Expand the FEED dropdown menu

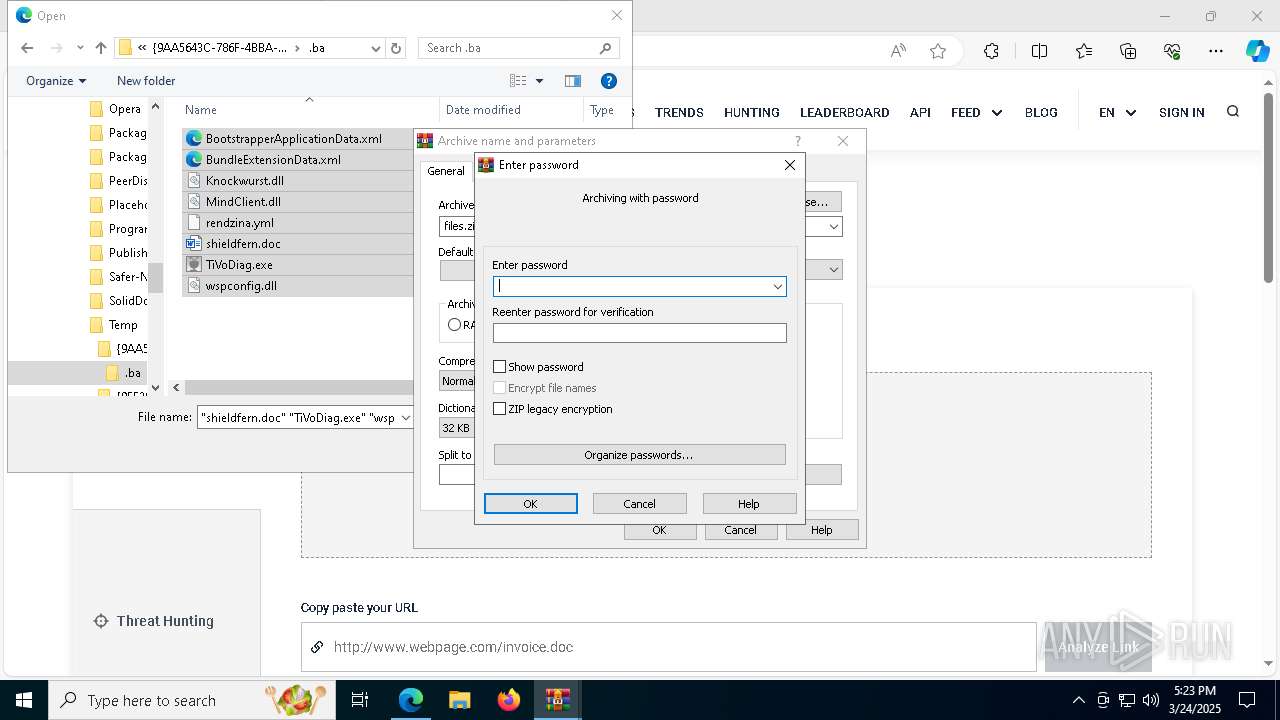point(976,112)
